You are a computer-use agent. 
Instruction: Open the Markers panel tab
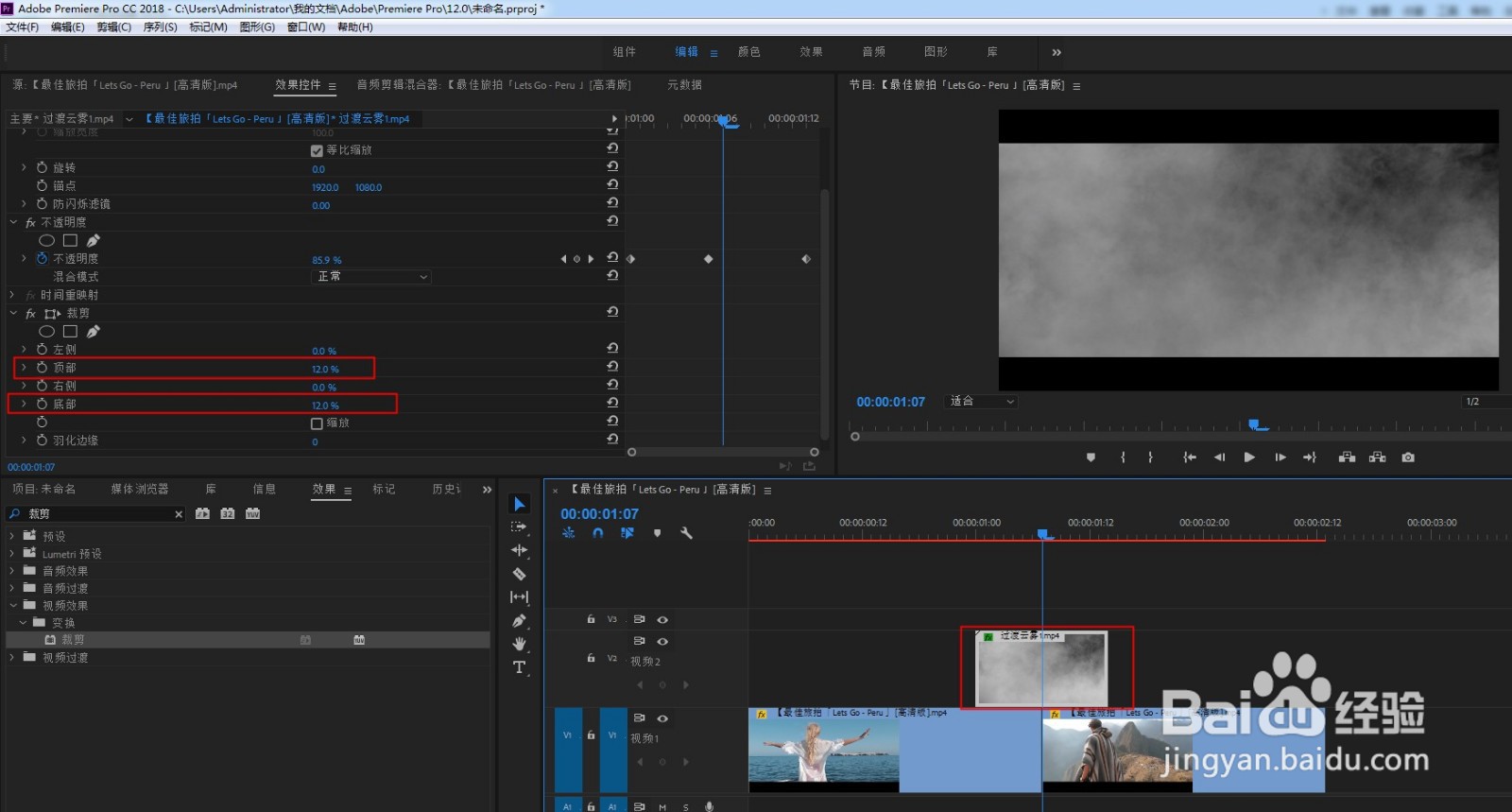(384, 489)
